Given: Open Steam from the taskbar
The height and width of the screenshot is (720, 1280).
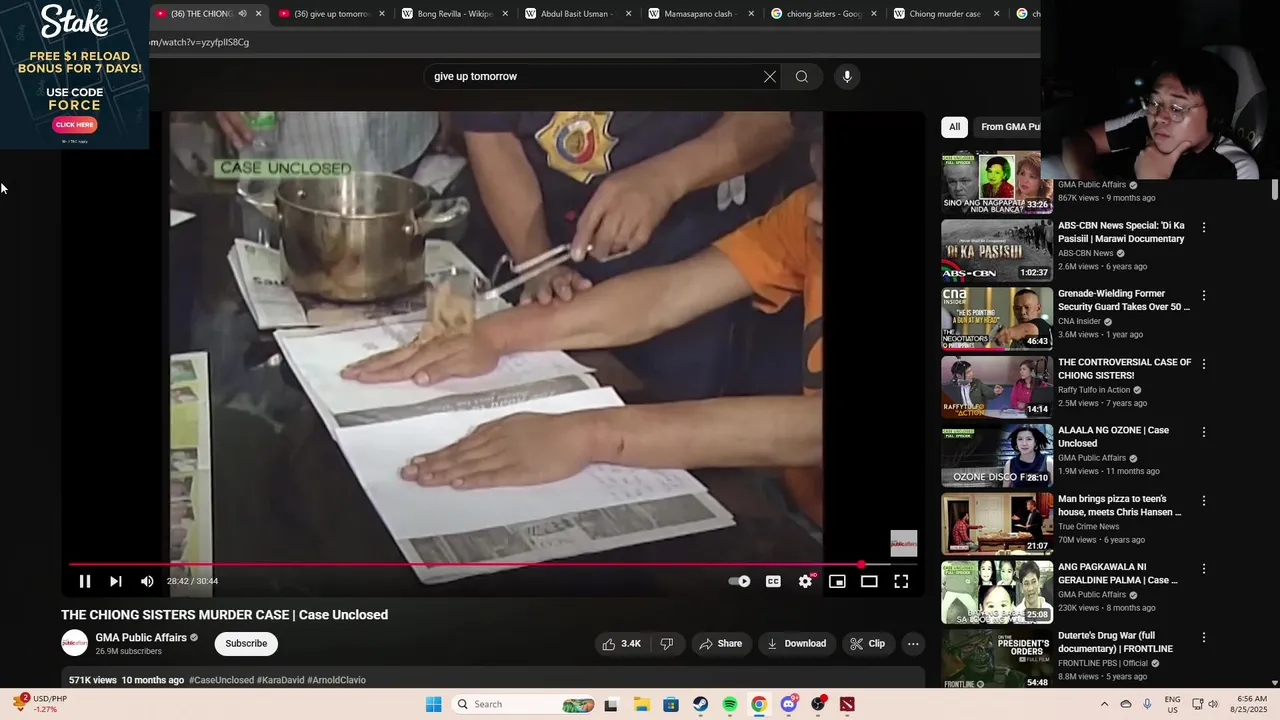Looking at the screenshot, I should [x=700, y=704].
